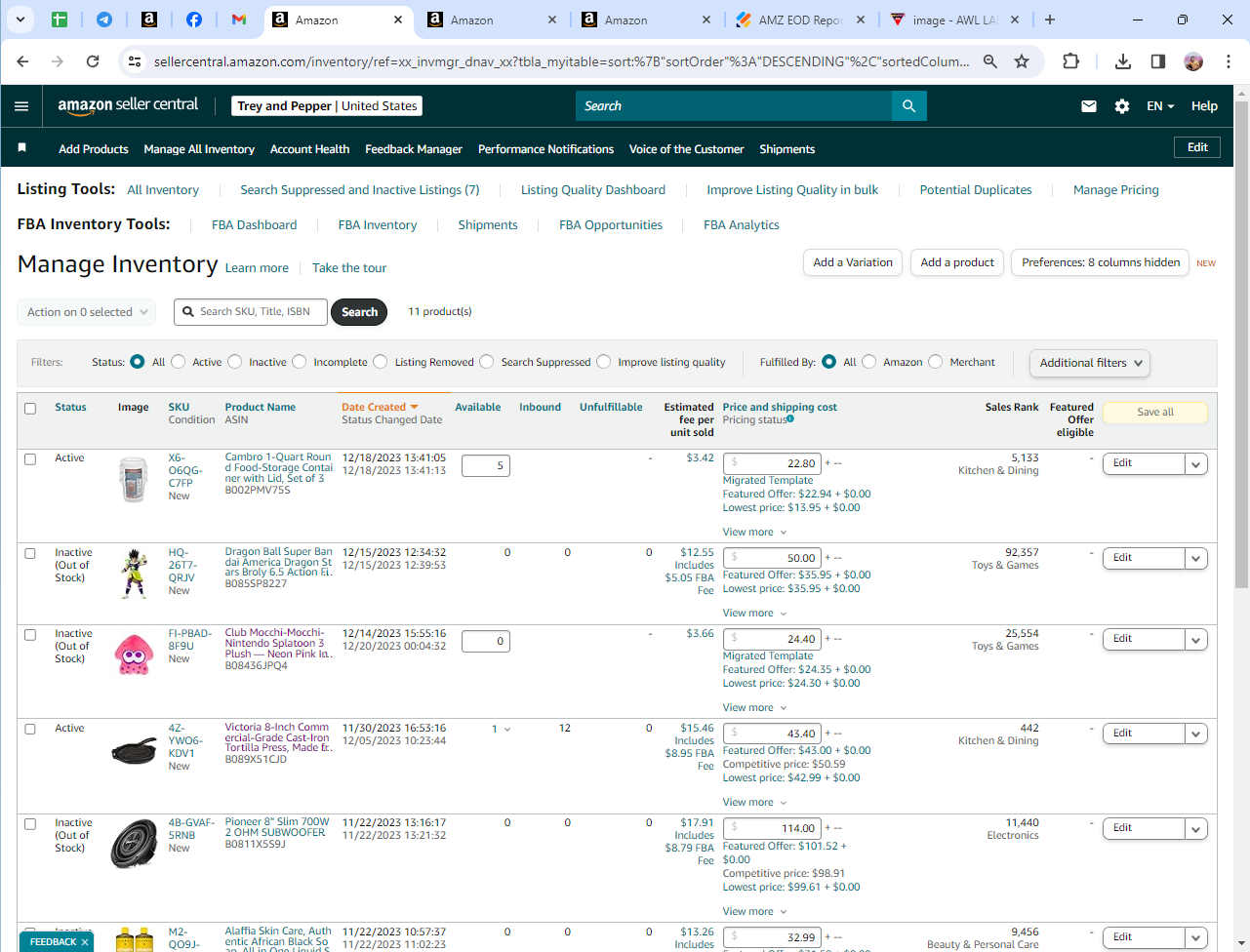Edit the available quantity field for Cambro

coord(486,466)
